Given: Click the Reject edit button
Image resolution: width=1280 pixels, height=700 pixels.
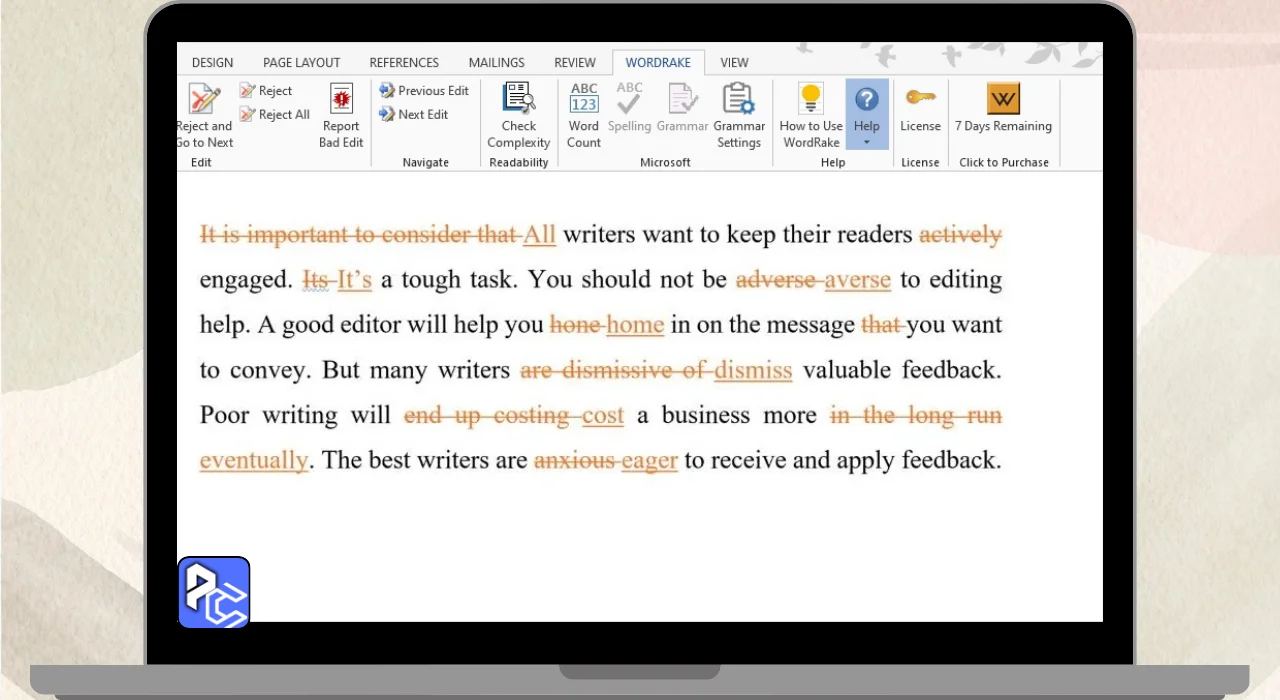Looking at the screenshot, I should [x=266, y=91].
